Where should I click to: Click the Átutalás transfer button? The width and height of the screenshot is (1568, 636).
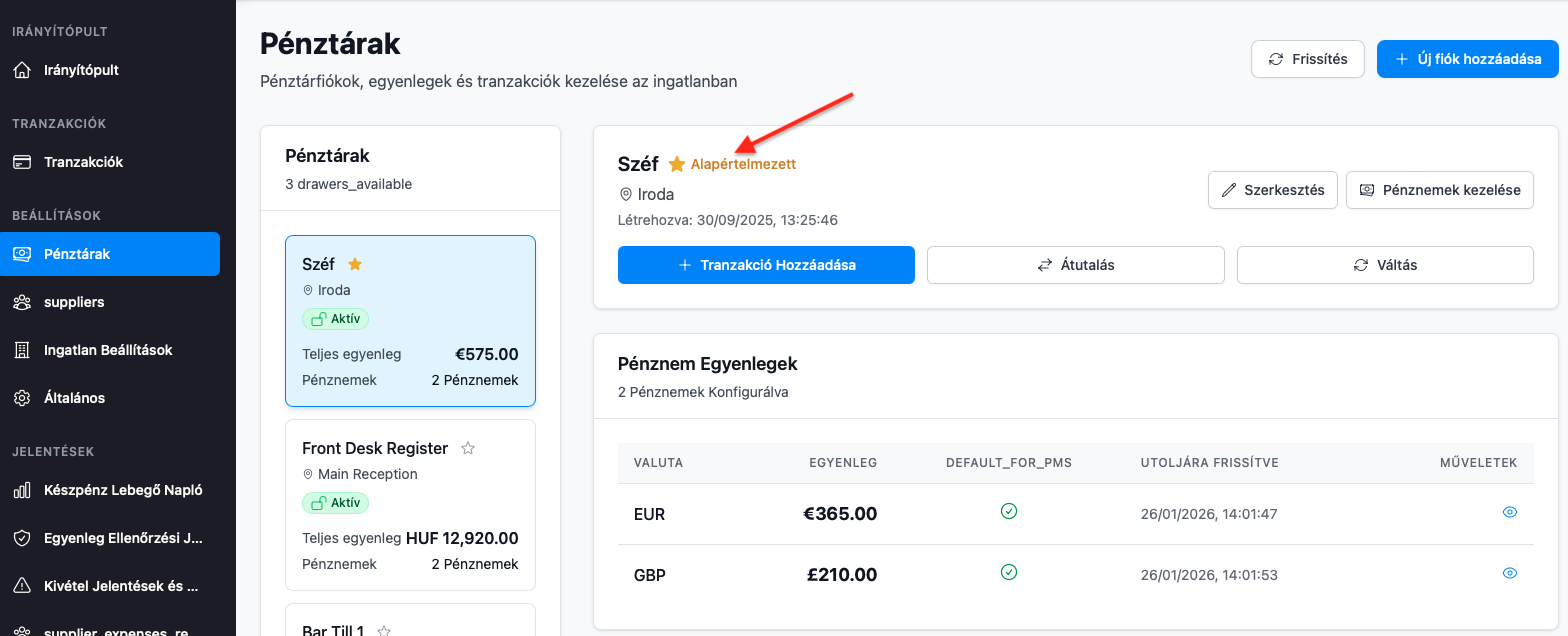(1075, 265)
